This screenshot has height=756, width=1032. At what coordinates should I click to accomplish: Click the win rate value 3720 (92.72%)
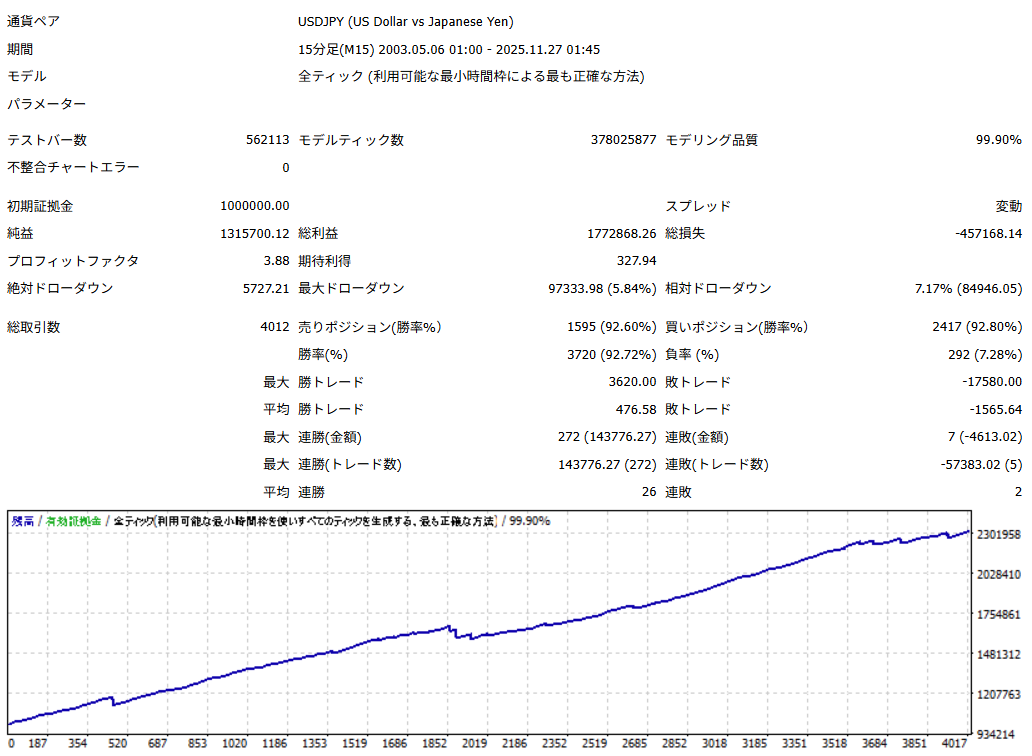tap(611, 354)
